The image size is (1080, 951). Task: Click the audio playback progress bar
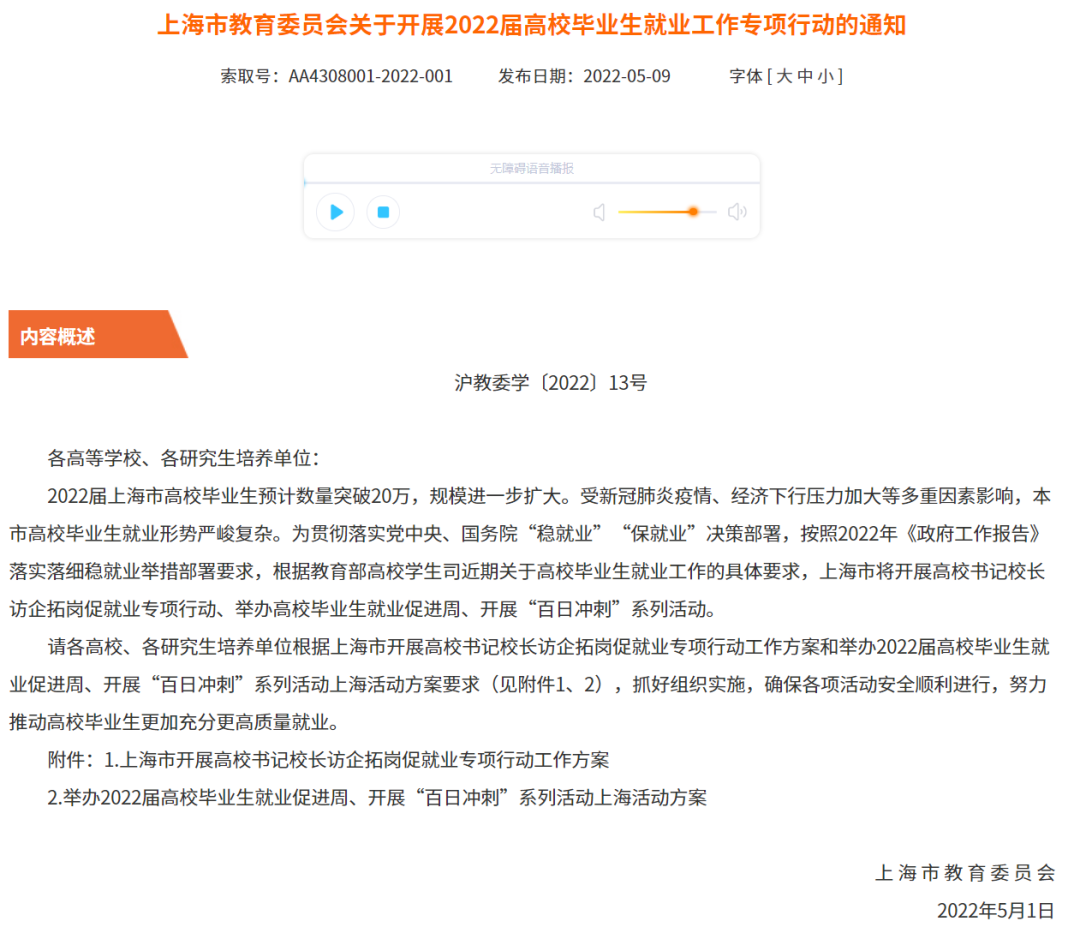click(x=532, y=183)
